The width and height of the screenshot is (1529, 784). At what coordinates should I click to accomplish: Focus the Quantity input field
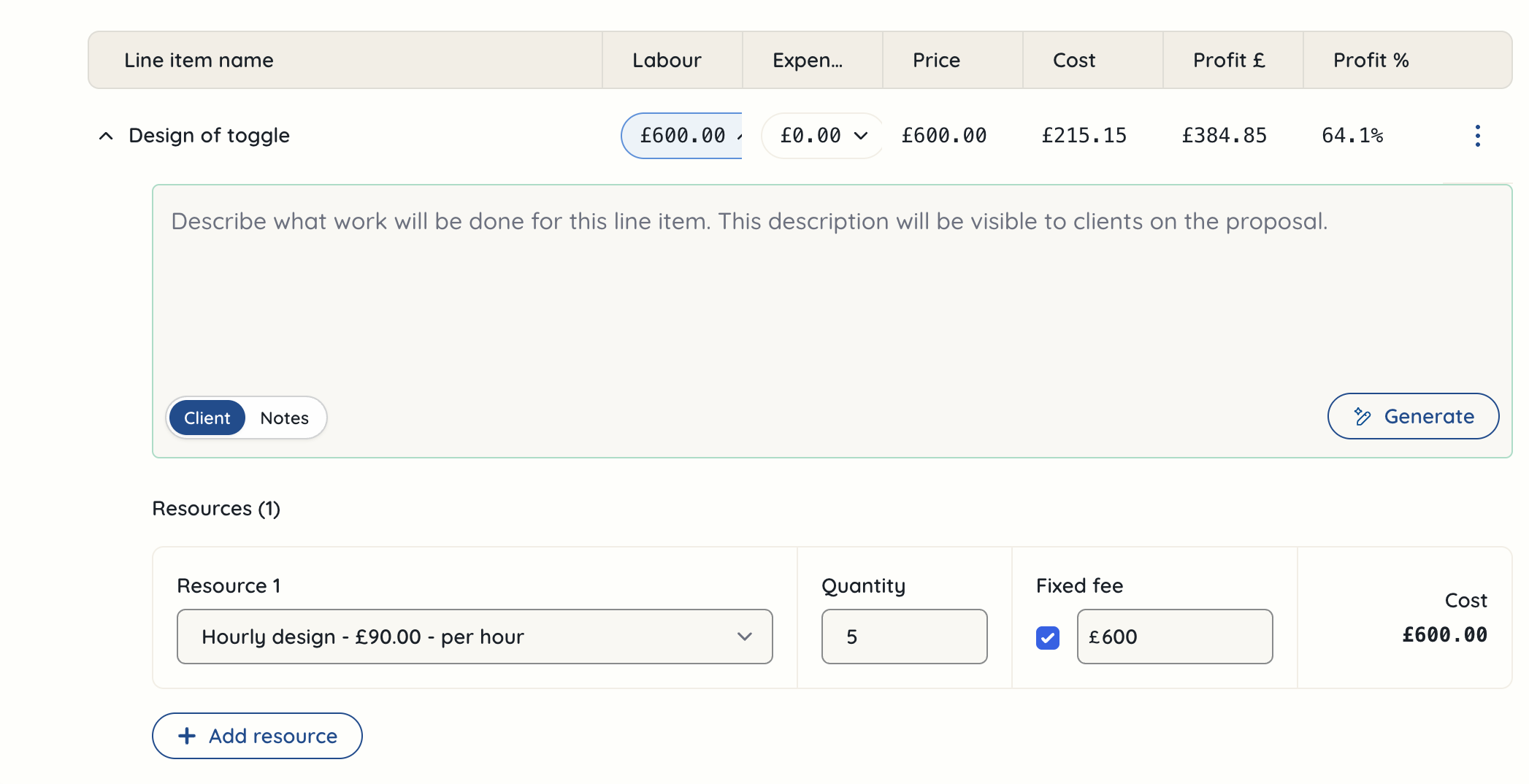coord(904,637)
